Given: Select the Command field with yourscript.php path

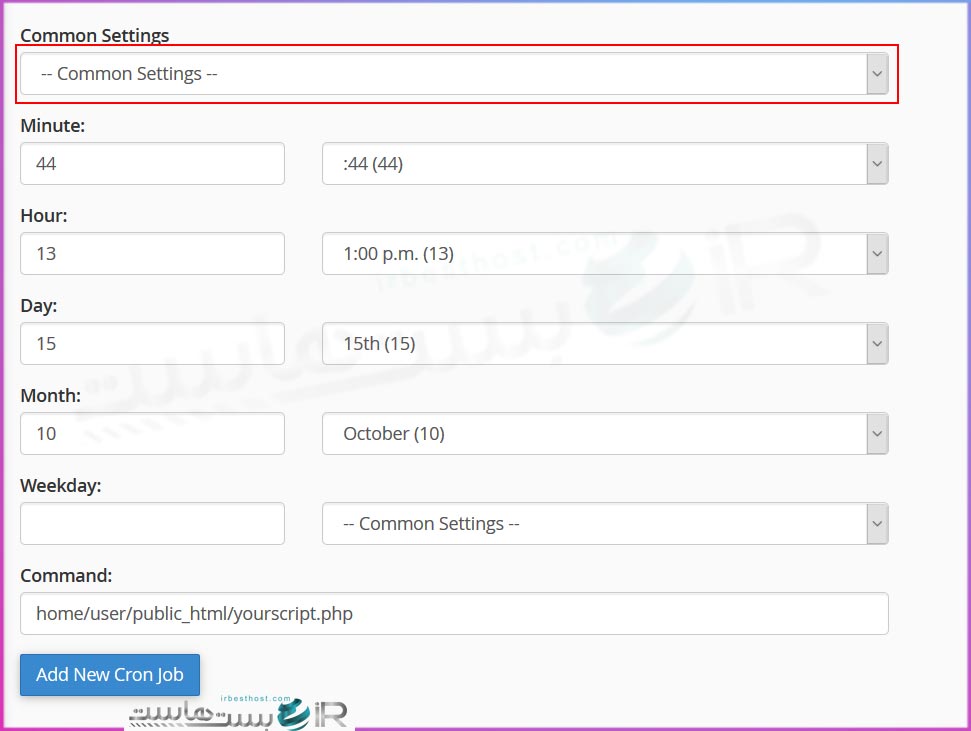Looking at the screenshot, I should [x=455, y=613].
